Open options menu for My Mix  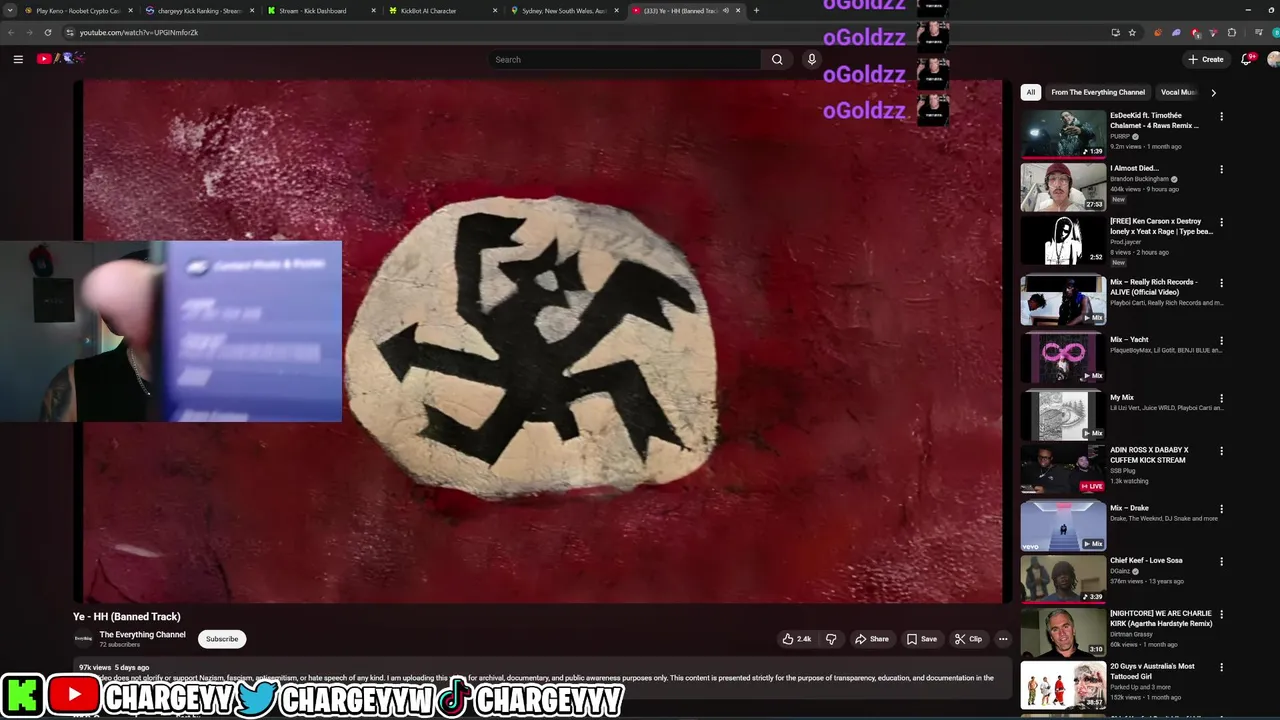point(1221,398)
